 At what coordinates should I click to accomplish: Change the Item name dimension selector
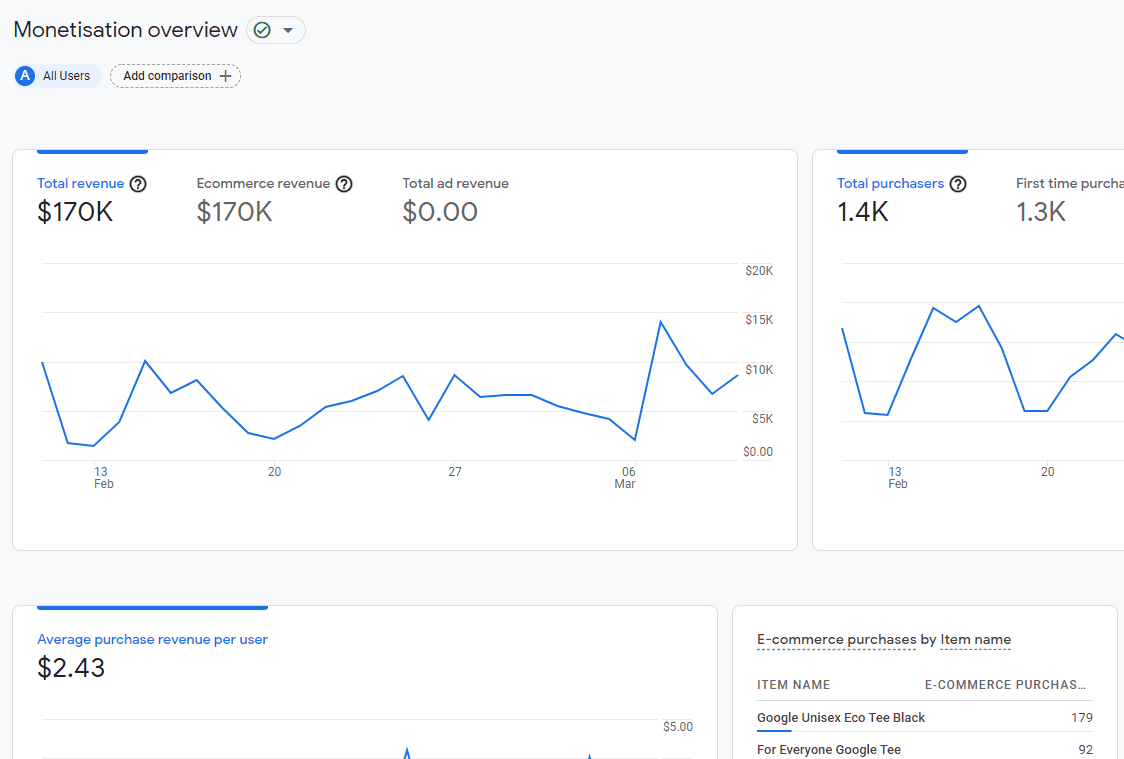[975, 640]
